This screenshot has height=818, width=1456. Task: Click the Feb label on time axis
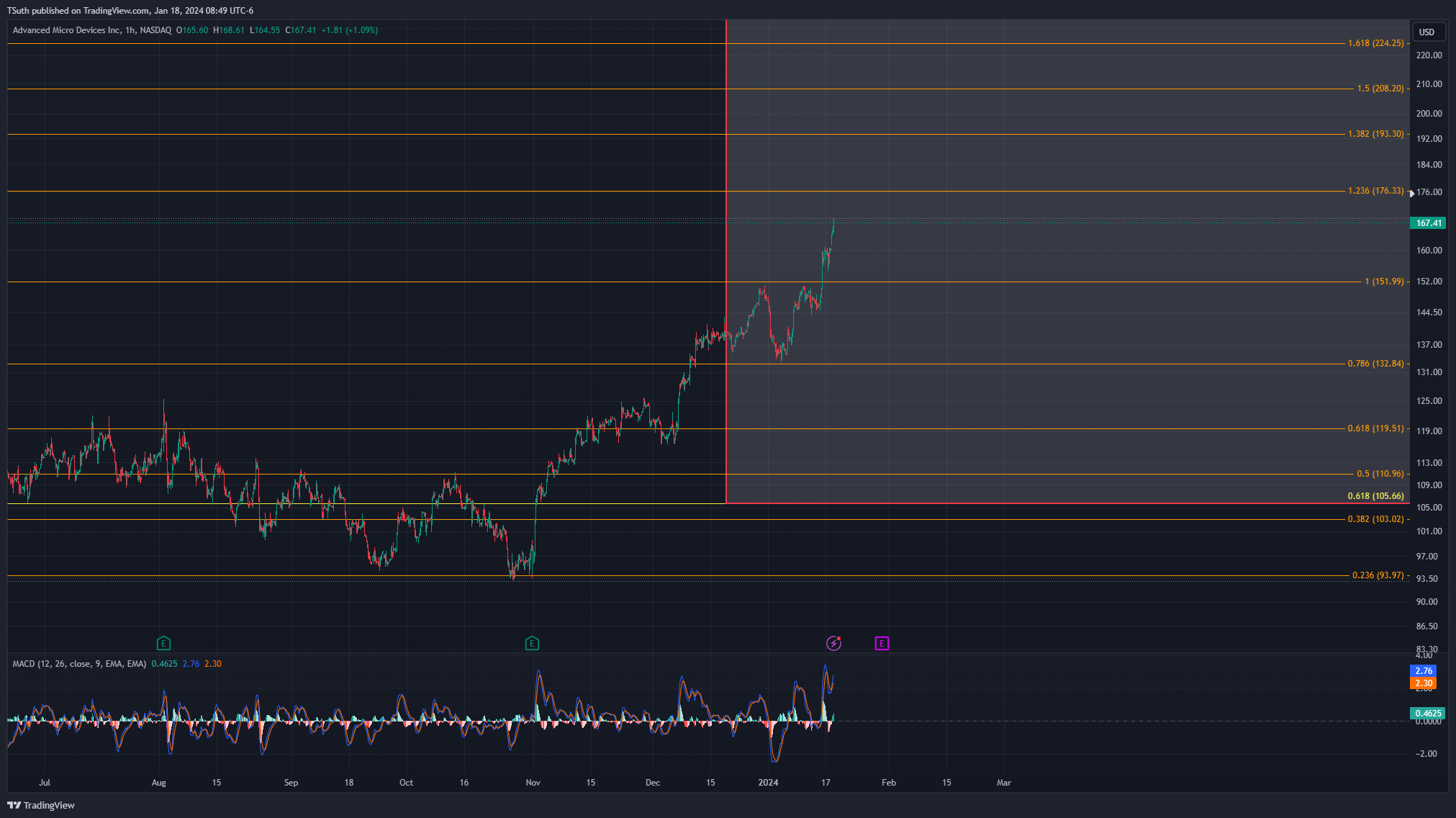tap(889, 783)
